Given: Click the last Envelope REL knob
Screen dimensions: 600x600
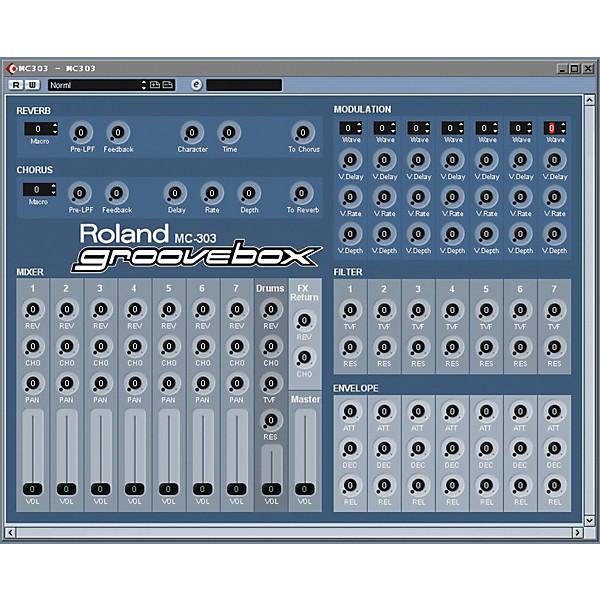Looking at the screenshot, I should pyautogui.click(x=554, y=485).
